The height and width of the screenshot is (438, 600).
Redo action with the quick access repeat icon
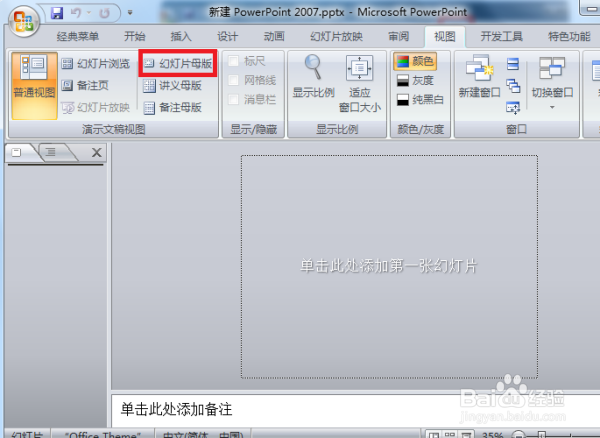click(x=104, y=13)
